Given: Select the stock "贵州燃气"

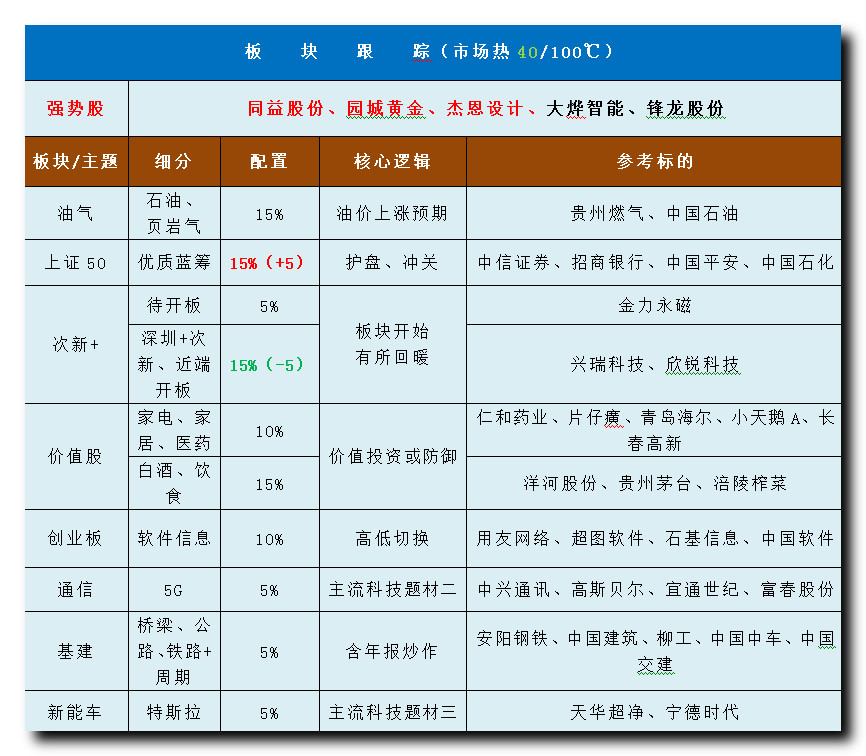Looking at the screenshot, I should (607, 213).
